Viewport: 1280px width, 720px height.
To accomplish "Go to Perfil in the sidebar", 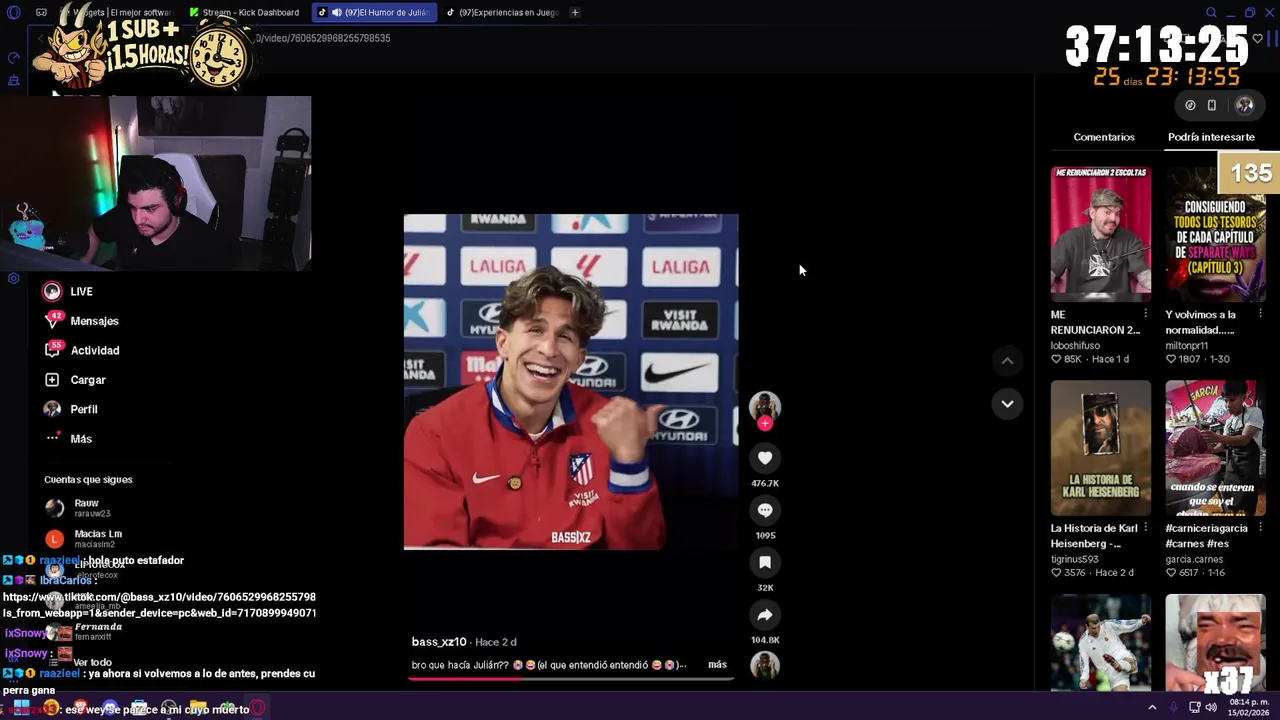I will point(70,409).
